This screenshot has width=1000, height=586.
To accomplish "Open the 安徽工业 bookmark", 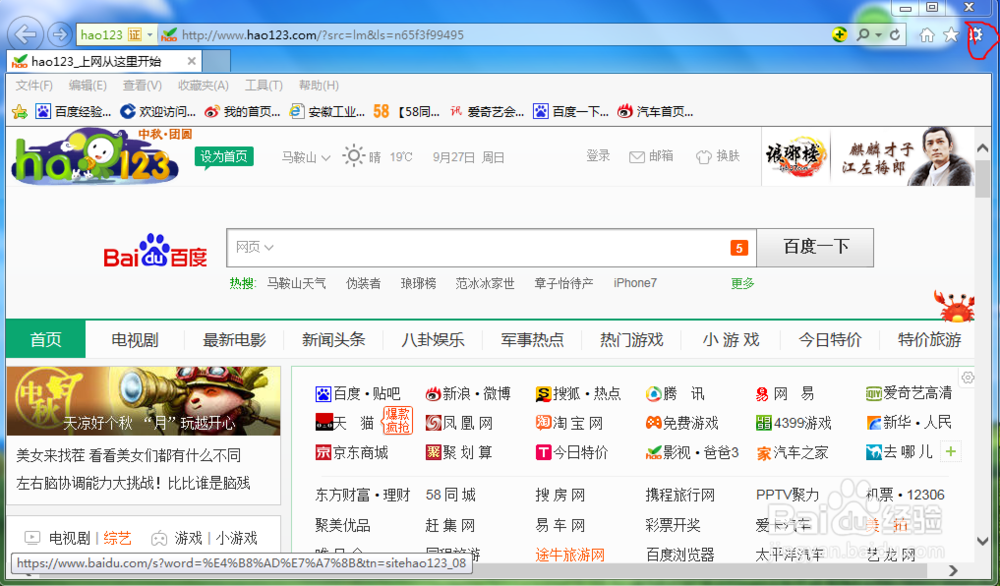I will 327,112.
